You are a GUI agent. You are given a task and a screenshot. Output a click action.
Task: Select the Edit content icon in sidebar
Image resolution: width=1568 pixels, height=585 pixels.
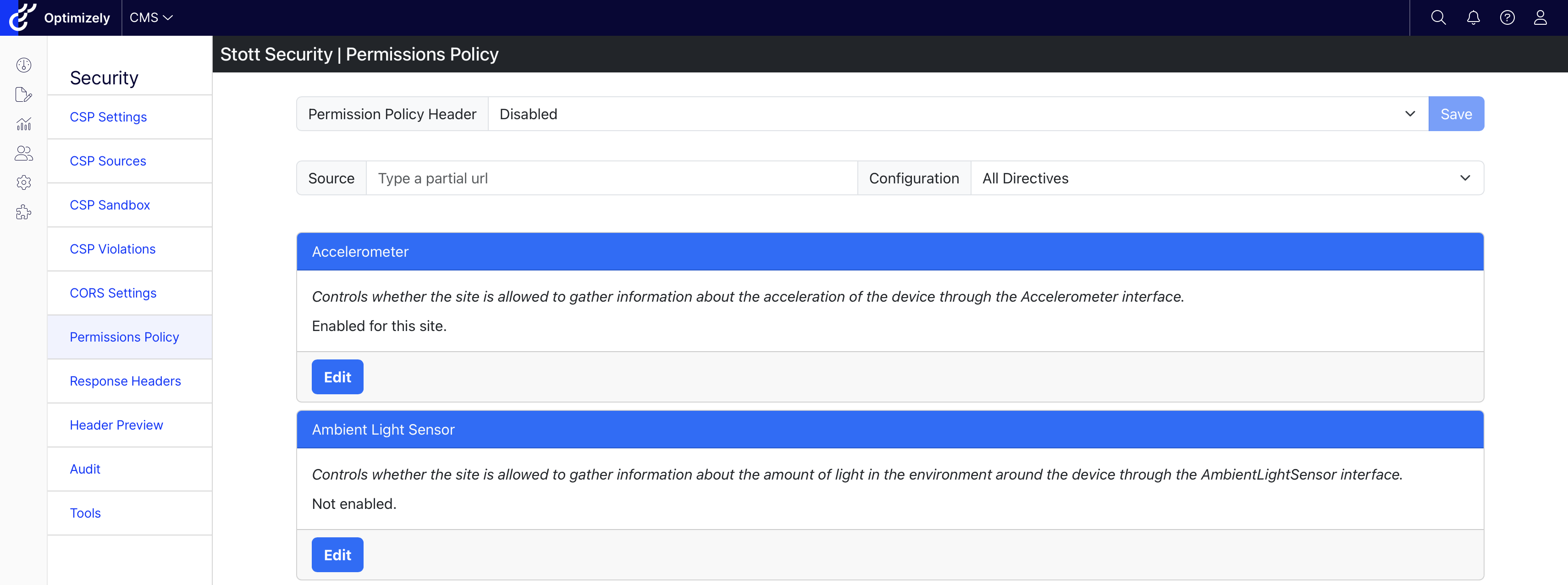[23, 94]
